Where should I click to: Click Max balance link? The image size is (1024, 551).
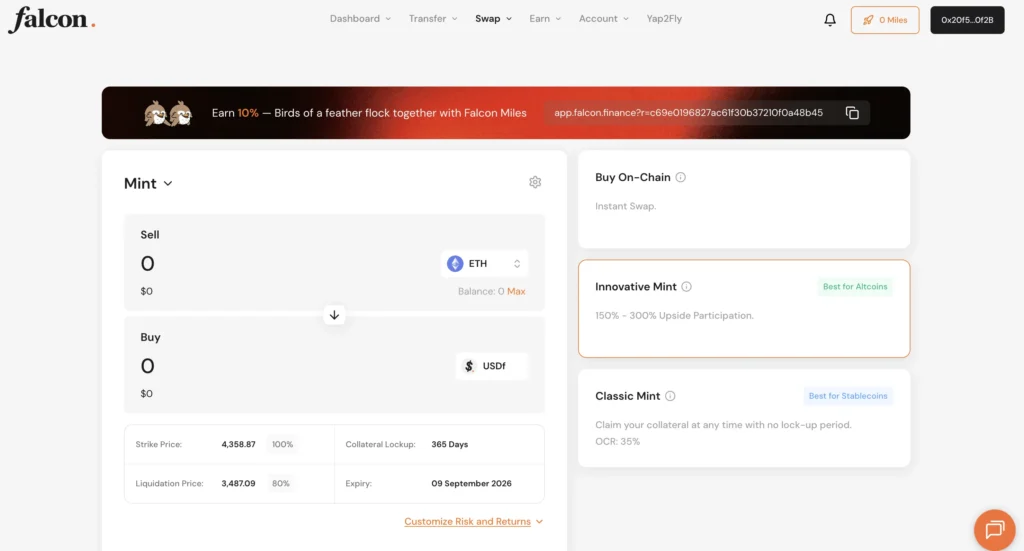pos(516,291)
